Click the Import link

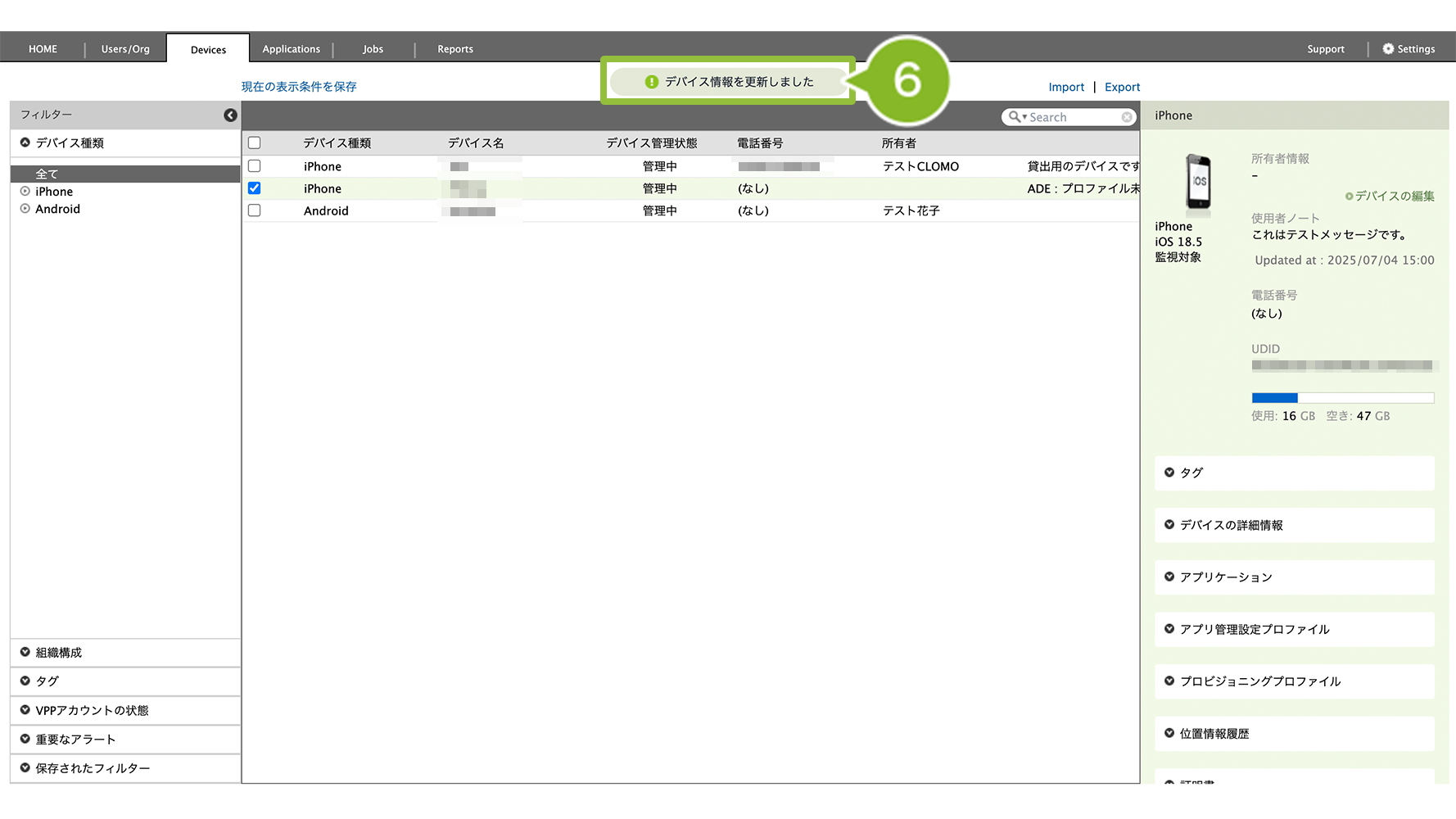(x=1066, y=87)
